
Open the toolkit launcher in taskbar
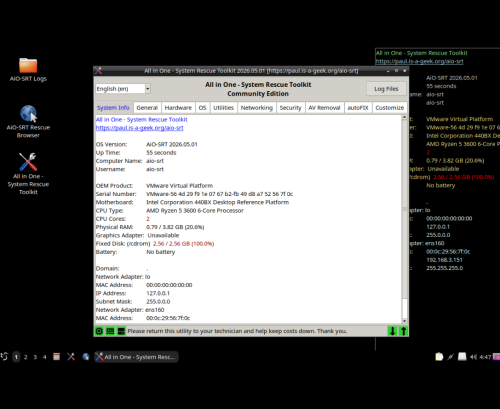pos(71,357)
